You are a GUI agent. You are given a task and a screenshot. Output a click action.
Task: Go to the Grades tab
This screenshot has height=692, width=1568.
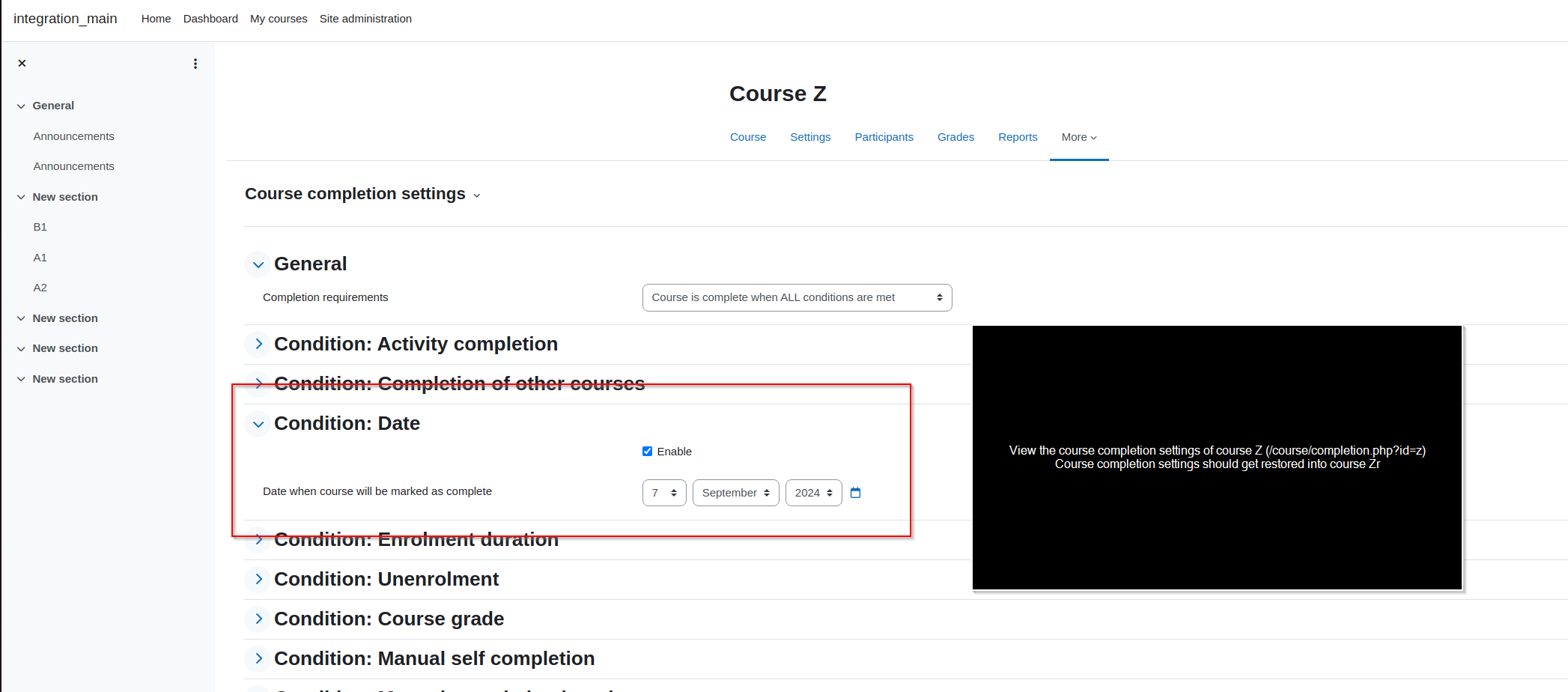[x=955, y=137]
